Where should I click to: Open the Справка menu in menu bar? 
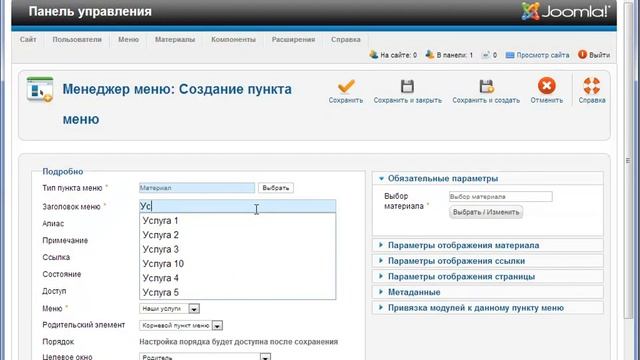(x=345, y=40)
